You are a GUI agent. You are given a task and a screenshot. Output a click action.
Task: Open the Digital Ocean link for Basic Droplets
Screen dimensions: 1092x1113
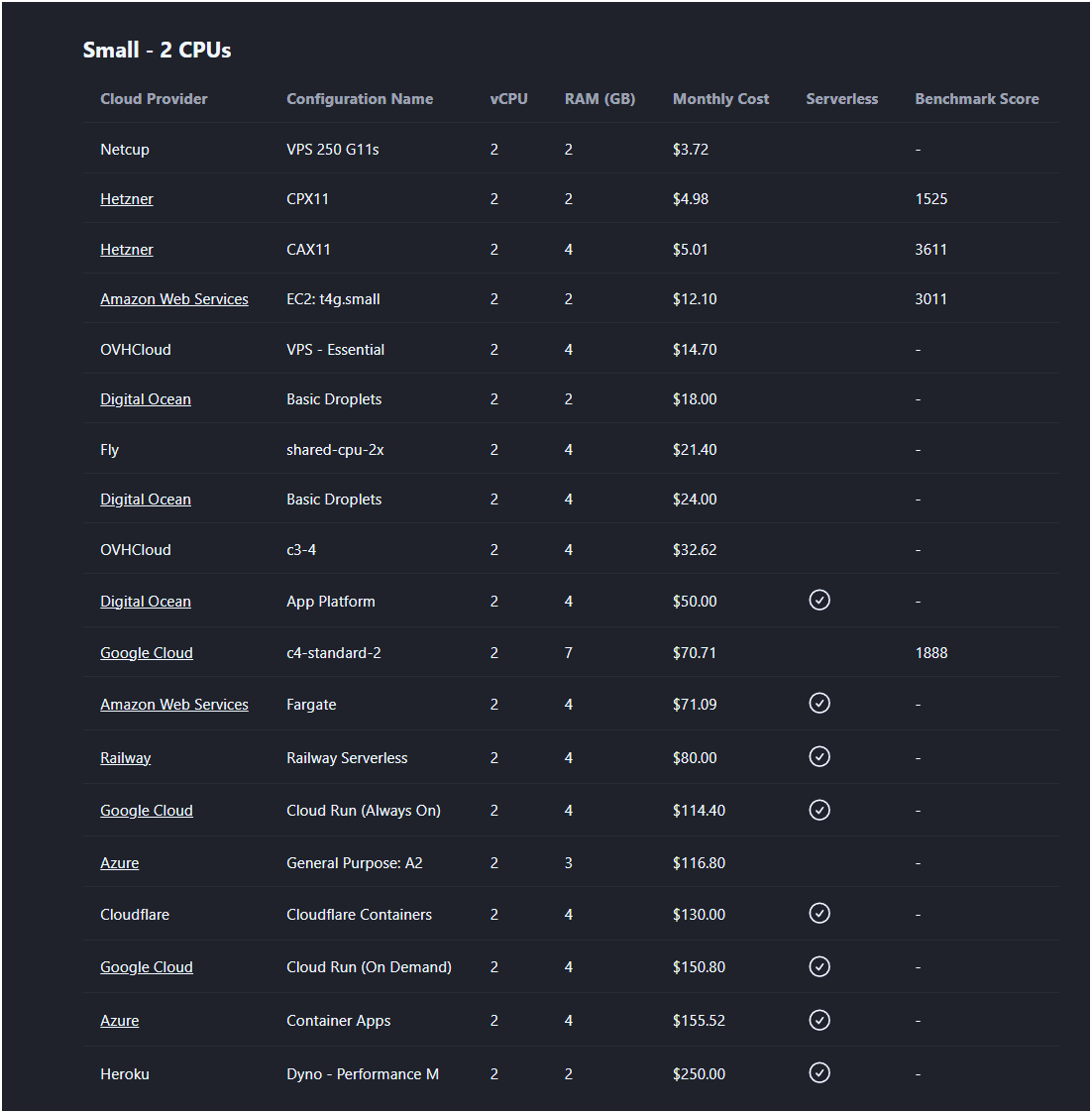pyautogui.click(x=145, y=398)
